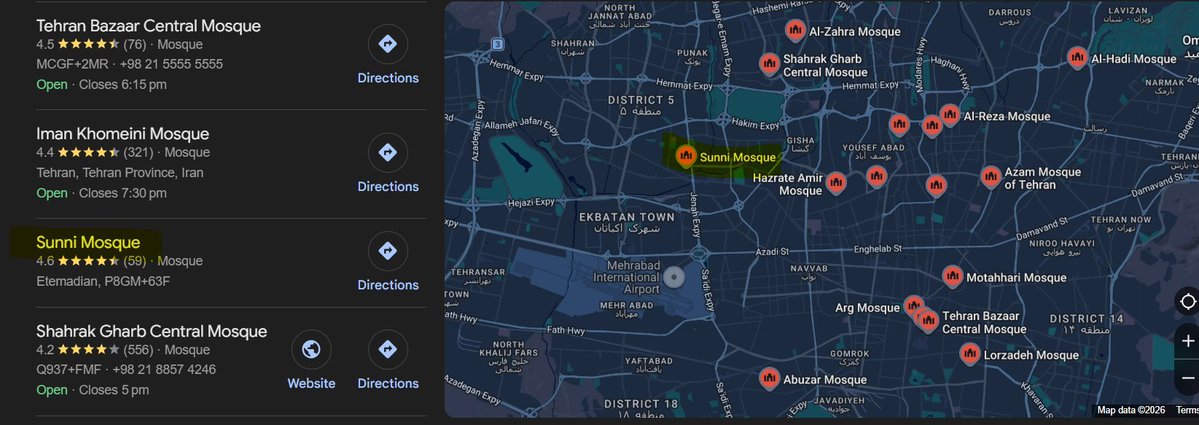Get directions to Sunni Mosque listing

coord(388,263)
